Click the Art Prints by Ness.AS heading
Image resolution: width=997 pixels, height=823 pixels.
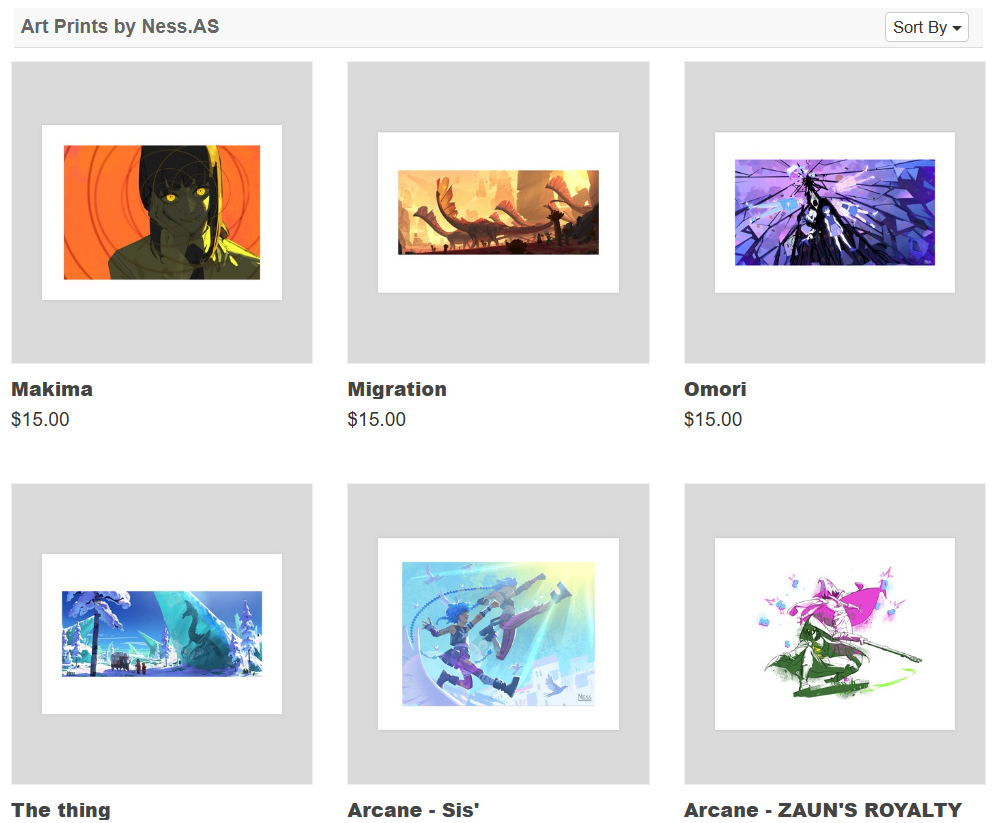pos(120,27)
